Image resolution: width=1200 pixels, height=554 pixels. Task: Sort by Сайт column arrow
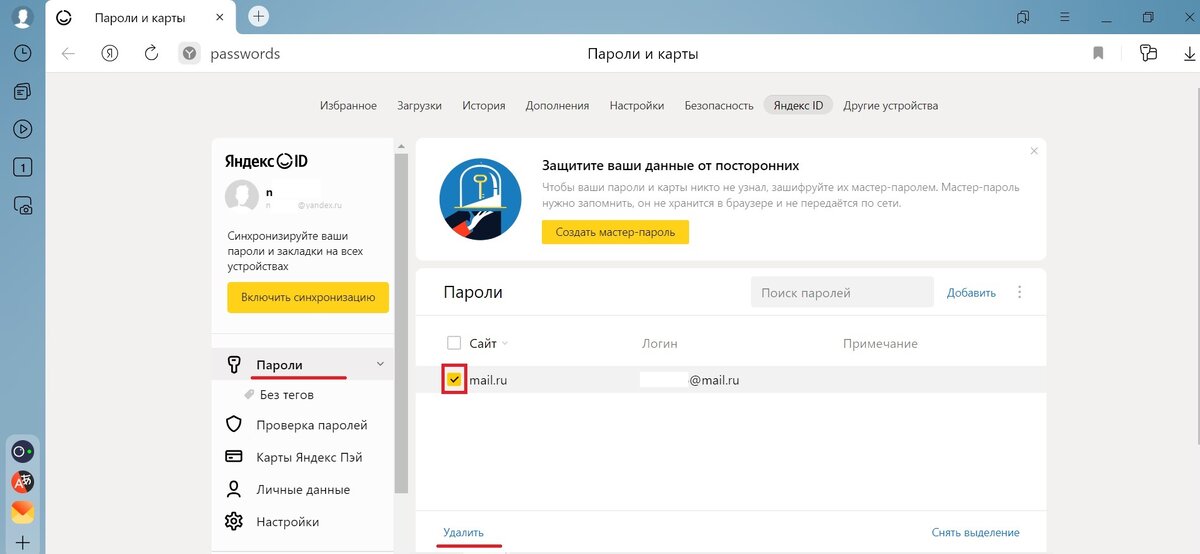tap(505, 343)
